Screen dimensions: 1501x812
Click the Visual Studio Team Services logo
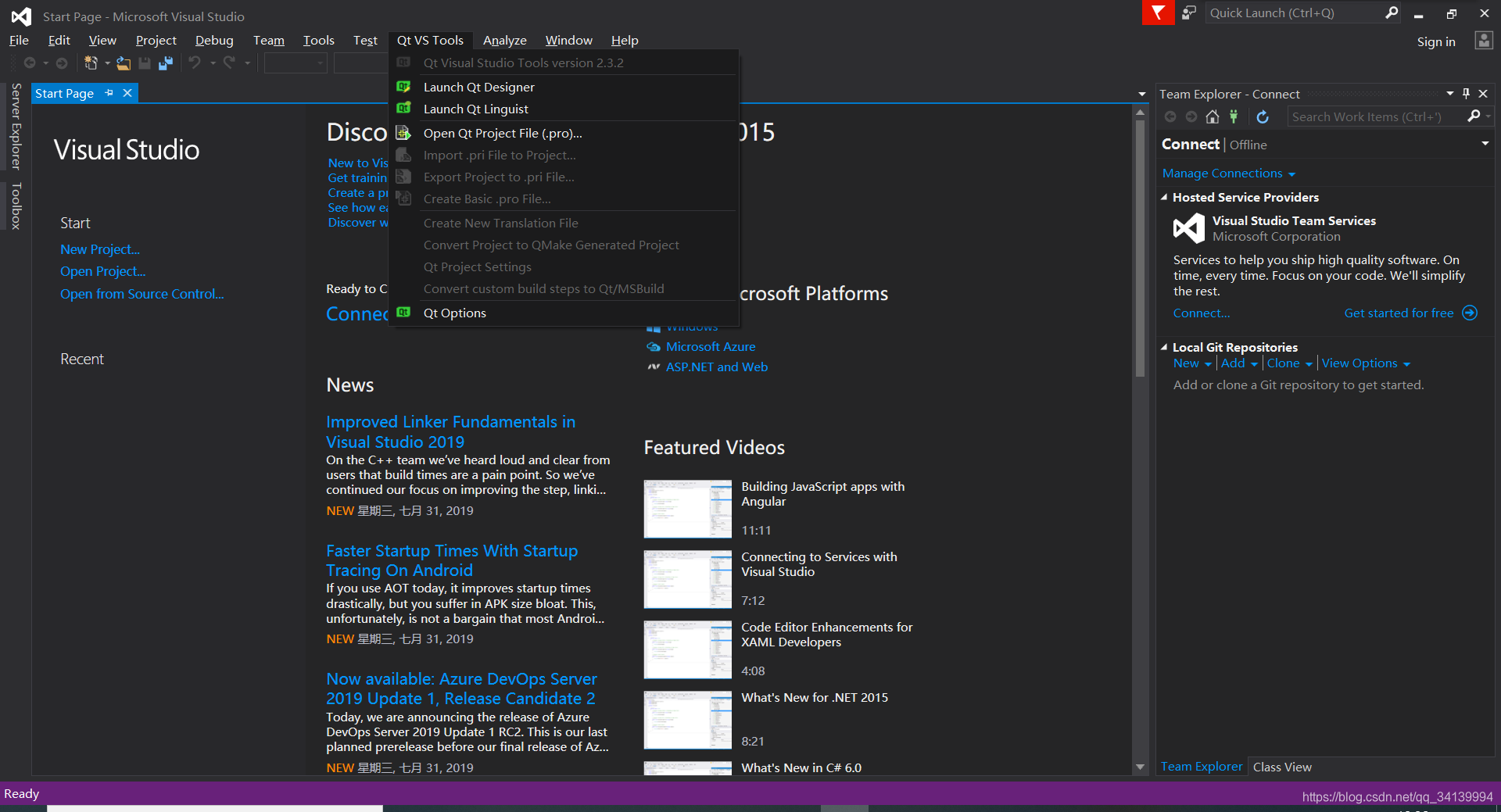tap(1188, 228)
